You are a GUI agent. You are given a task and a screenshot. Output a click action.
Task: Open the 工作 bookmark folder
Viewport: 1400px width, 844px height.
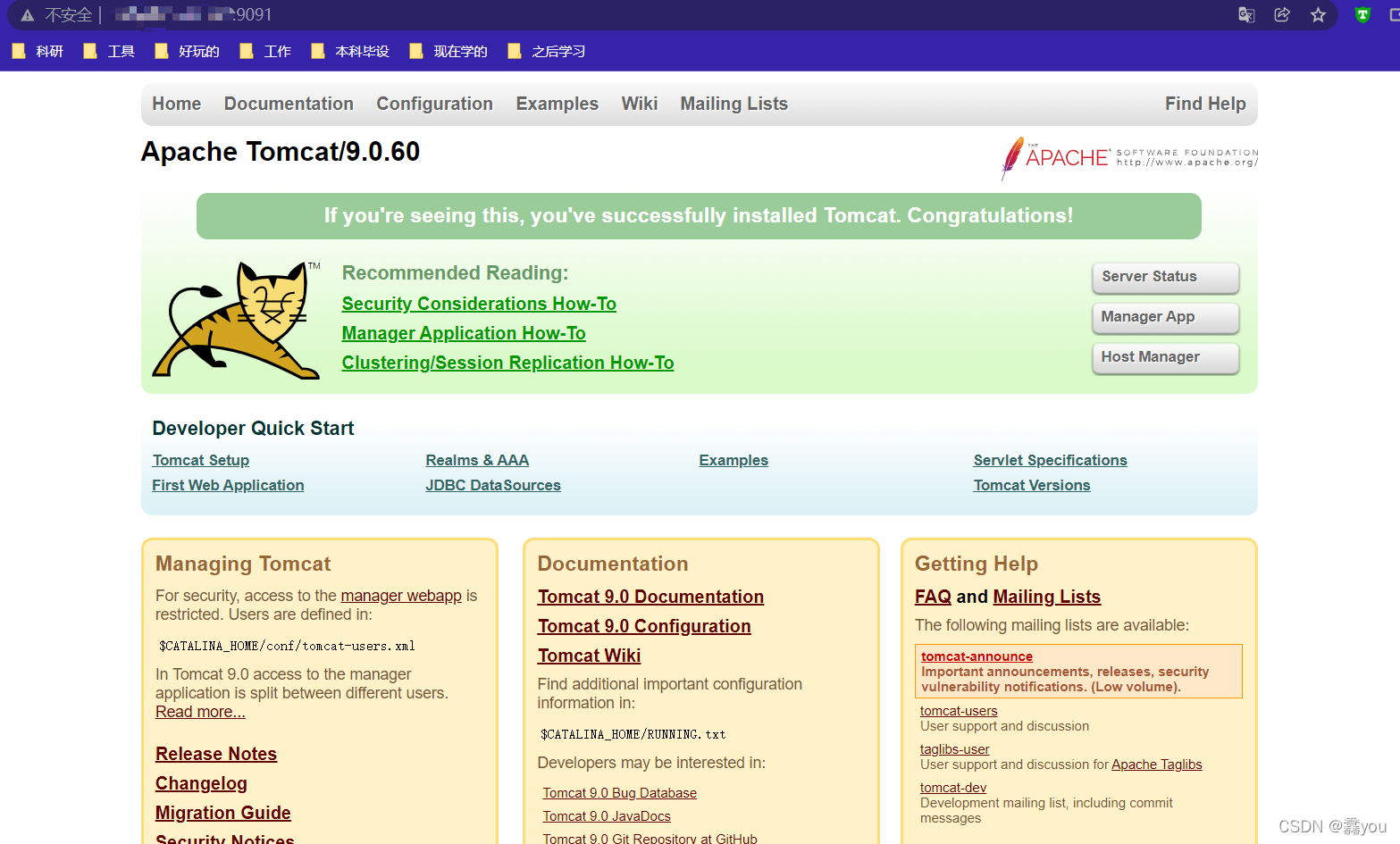point(265,51)
